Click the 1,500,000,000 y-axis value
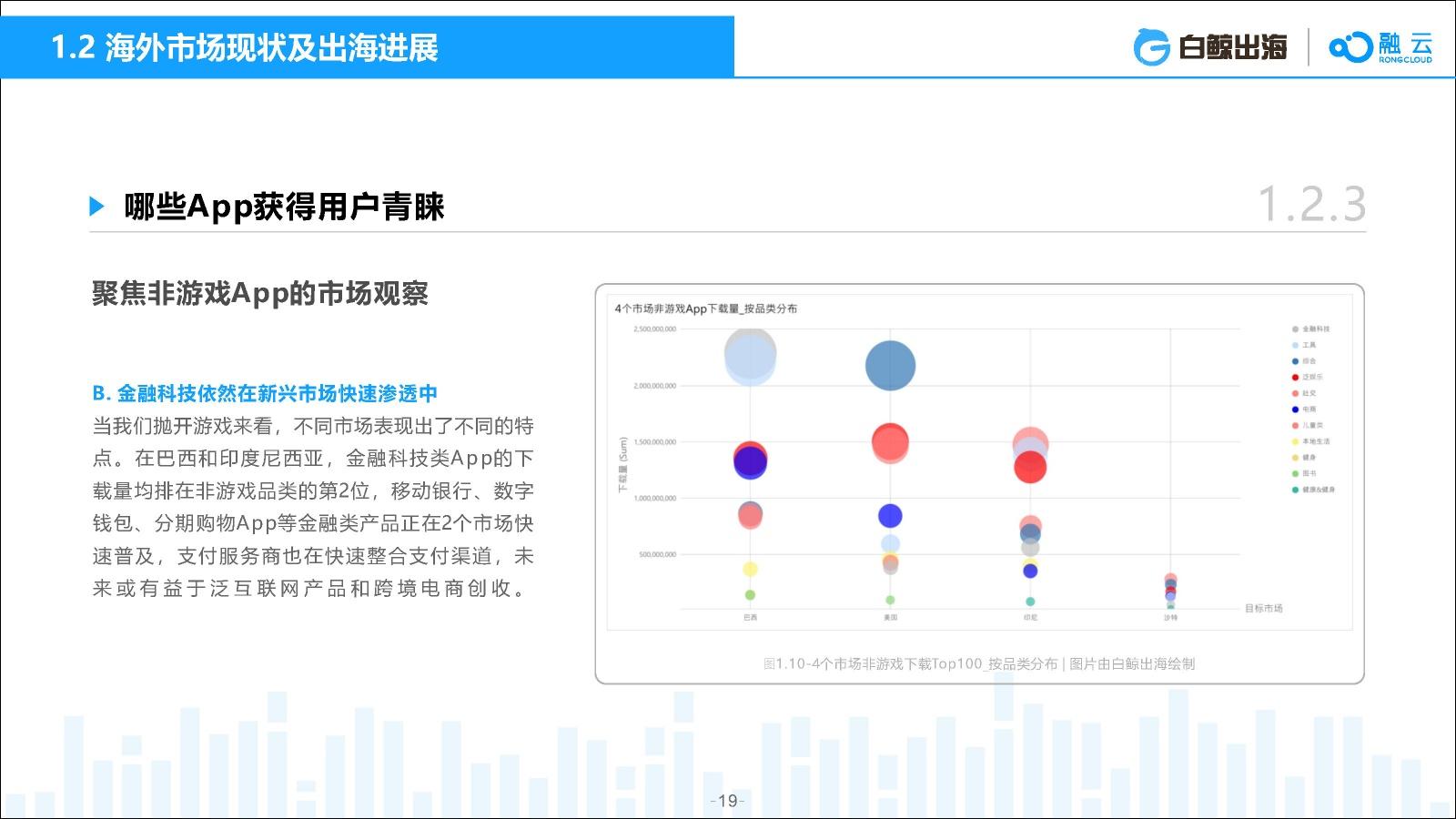 coord(655,442)
